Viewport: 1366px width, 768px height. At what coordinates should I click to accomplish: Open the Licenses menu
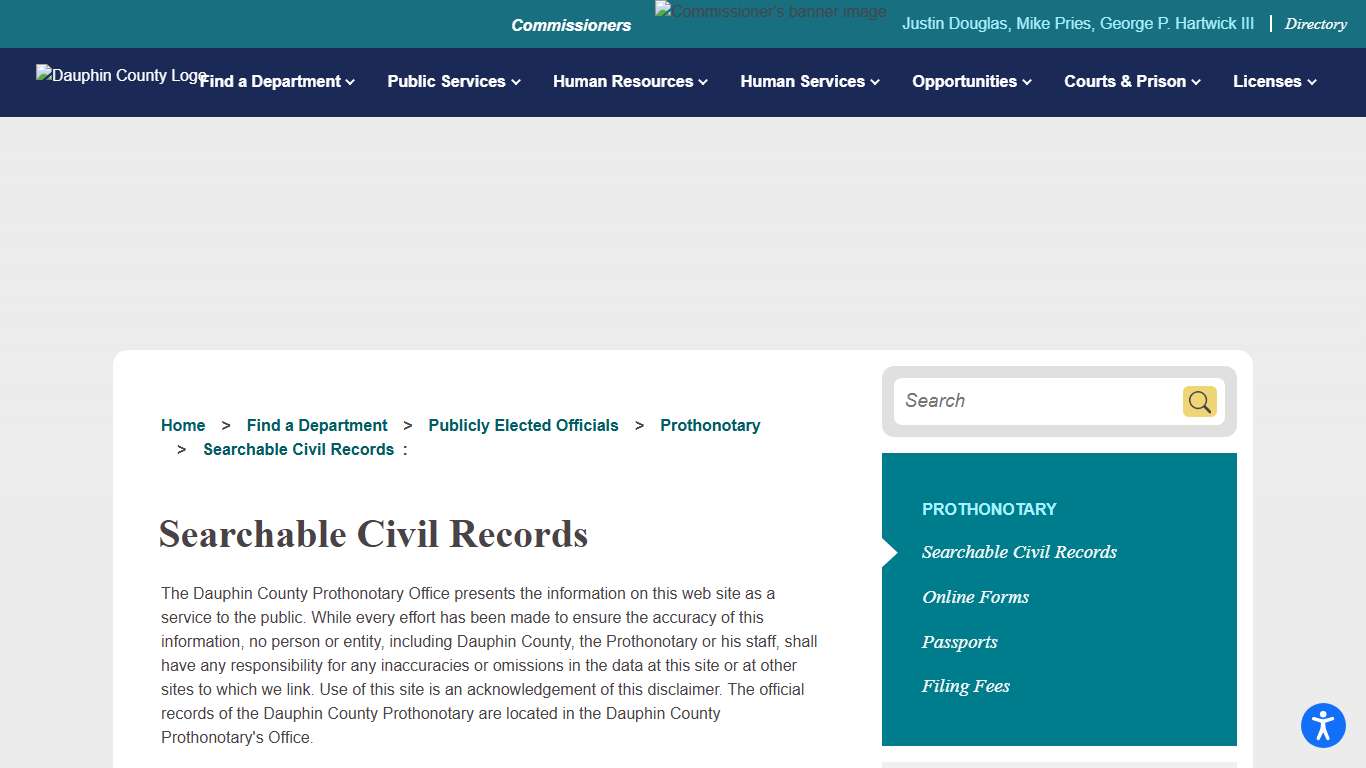tap(1274, 82)
